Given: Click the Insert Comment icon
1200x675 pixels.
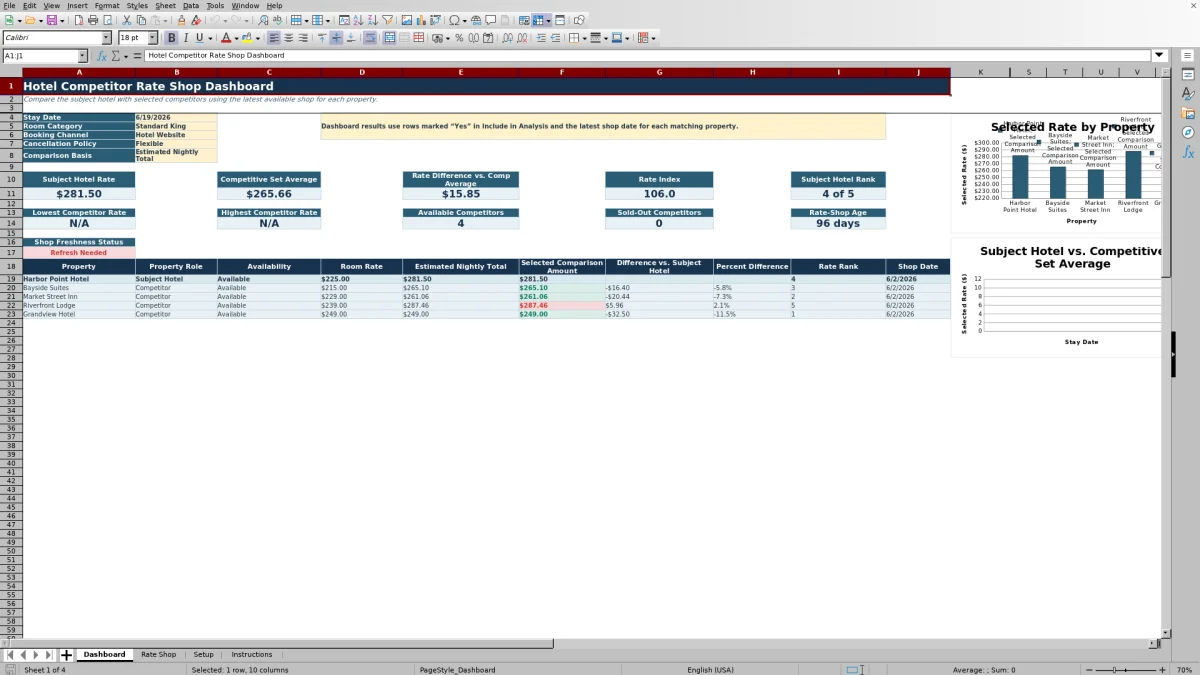Looking at the screenshot, I should point(491,20).
